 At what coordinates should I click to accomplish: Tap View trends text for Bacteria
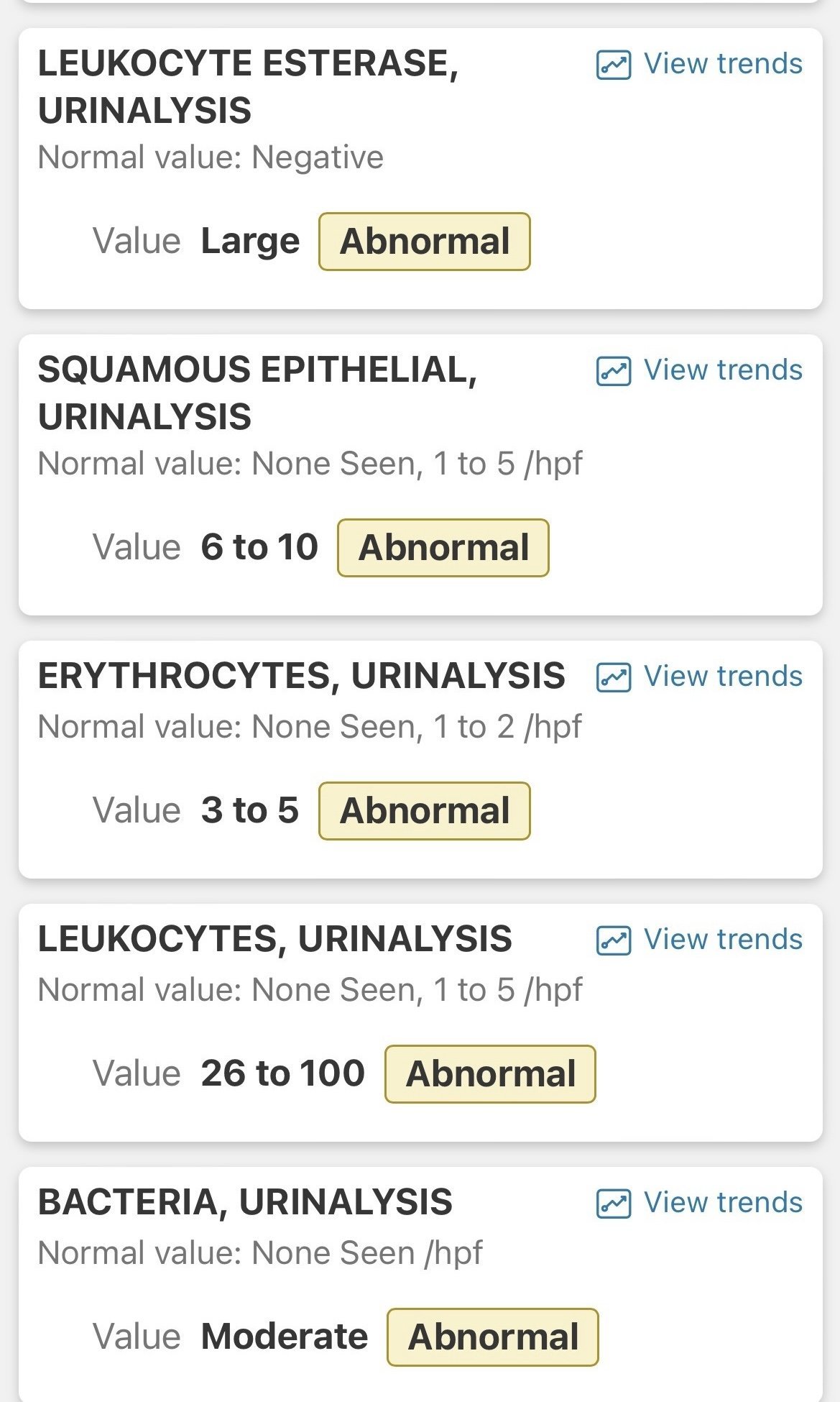pyautogui.click(x=722, y=1203)
